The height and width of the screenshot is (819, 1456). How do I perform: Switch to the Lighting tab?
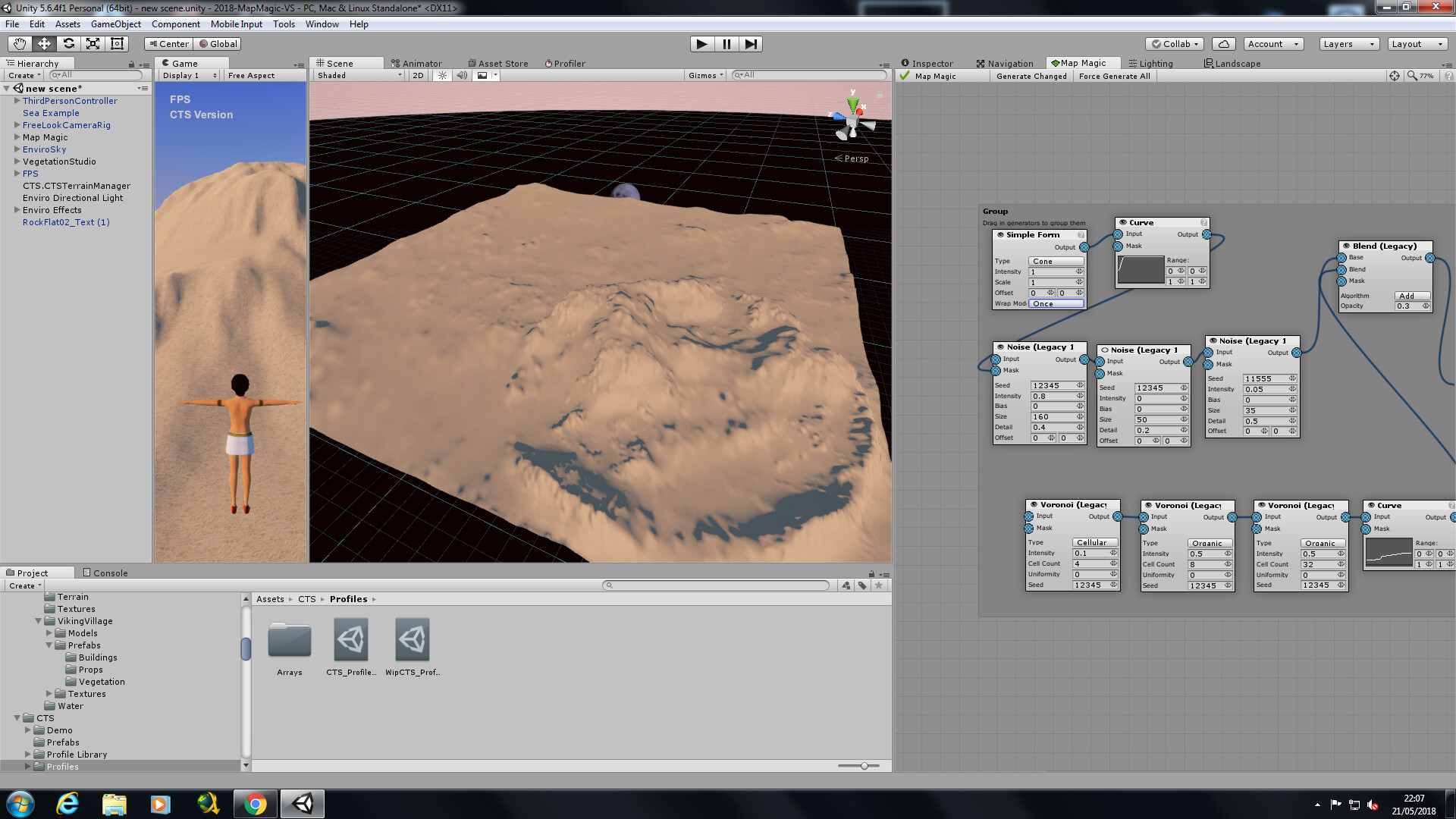pyautogui.click(x=1151, y=63)
